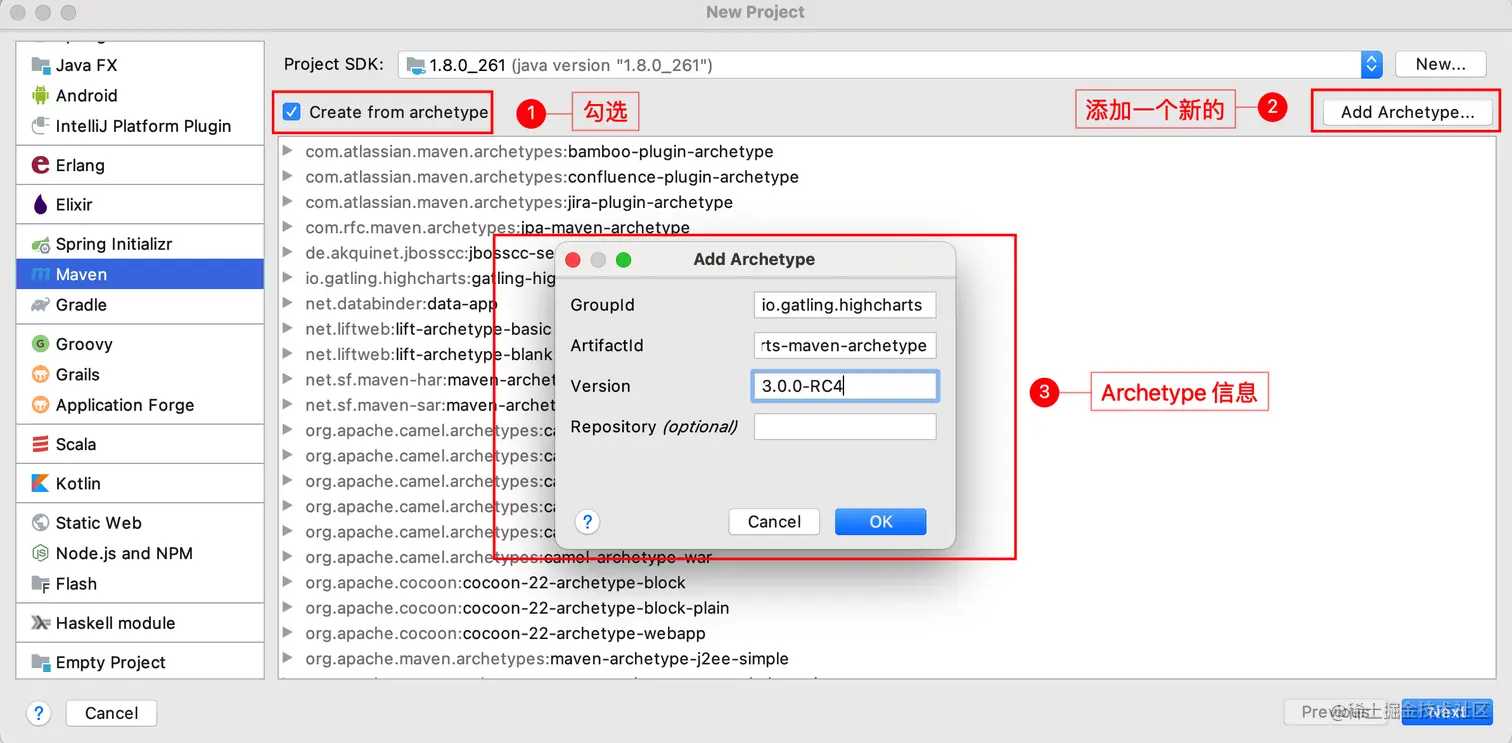Click the SDK folder icon in Project SDK field
This screenshot has height=743, width=1512.
(x=415, y=65)
